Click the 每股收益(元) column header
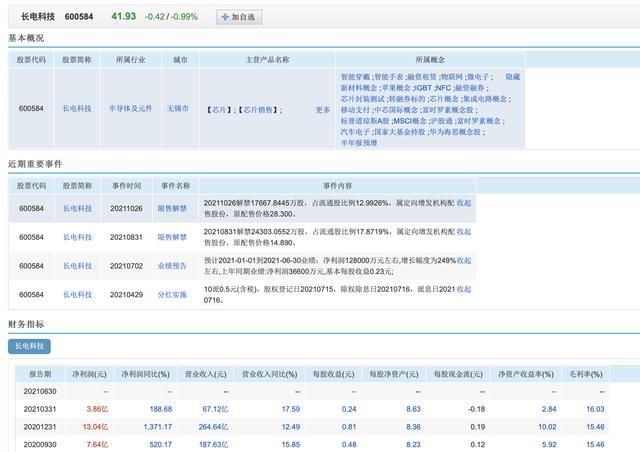Screen dimensions: 640x452 coord(333,374)
